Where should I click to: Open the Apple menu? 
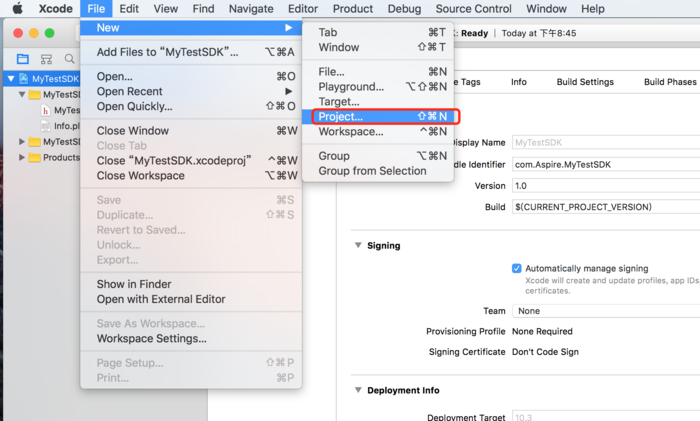pyautogui.click(x=17, y=9)
